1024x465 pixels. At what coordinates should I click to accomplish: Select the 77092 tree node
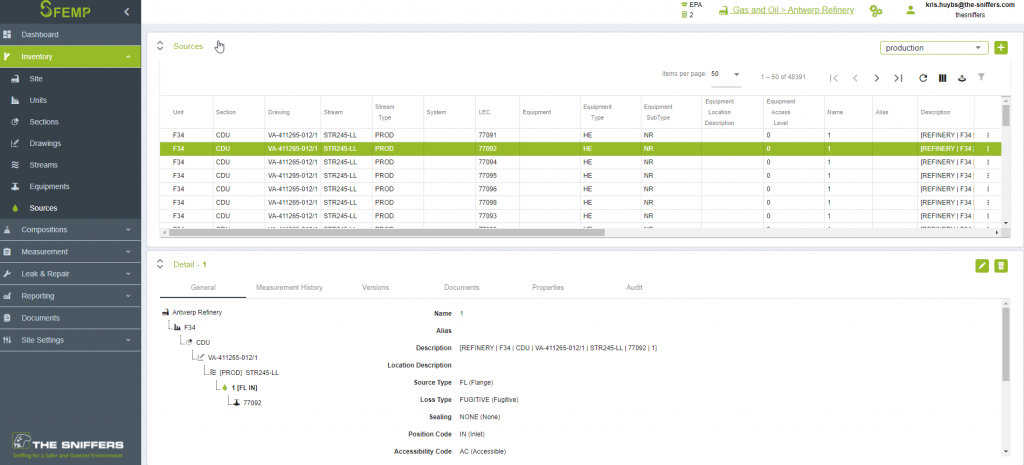pos(252,403)
